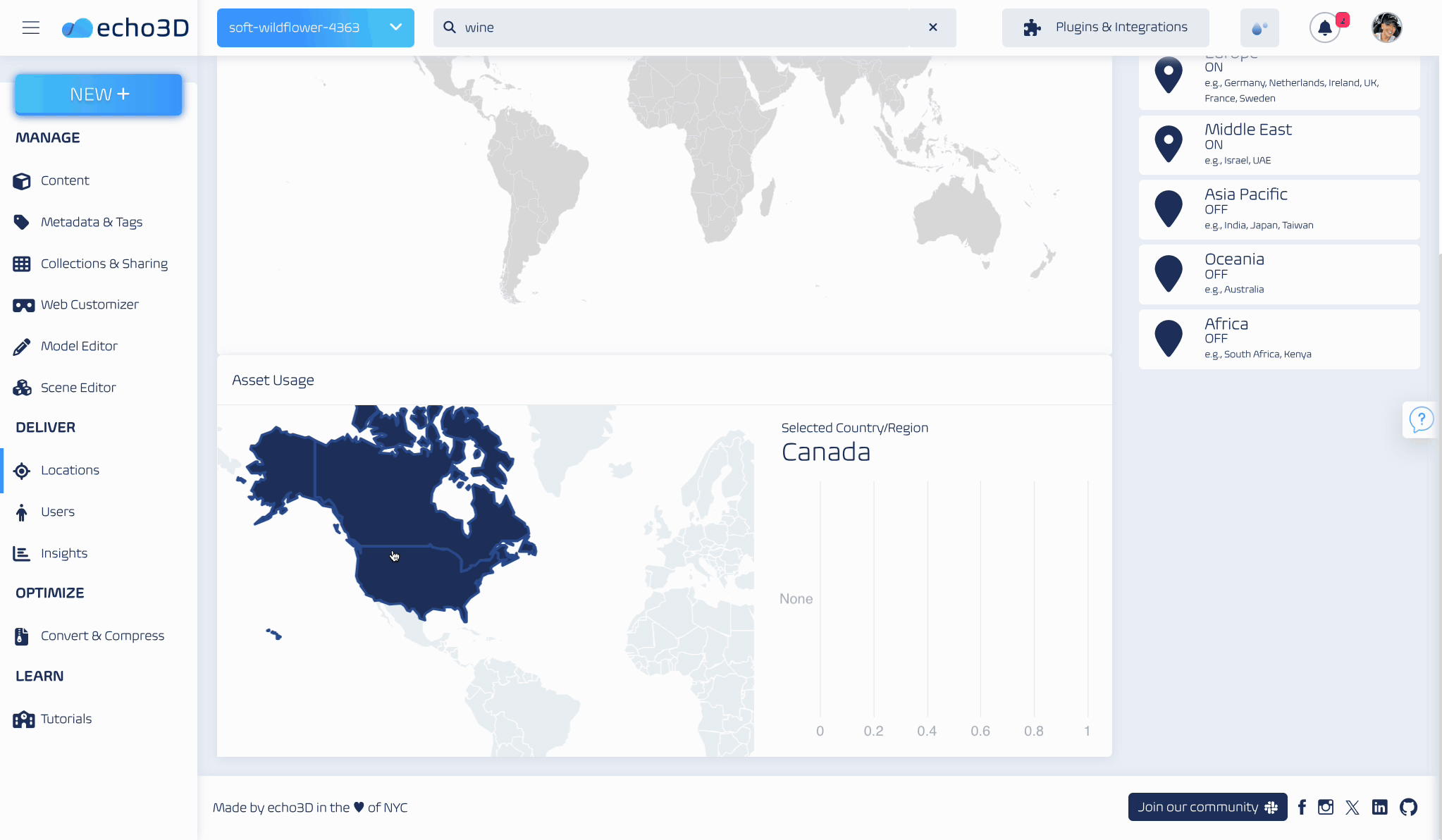Click the help question mark icon
The image size is (1442, 840).
[x=1421, y=420]
